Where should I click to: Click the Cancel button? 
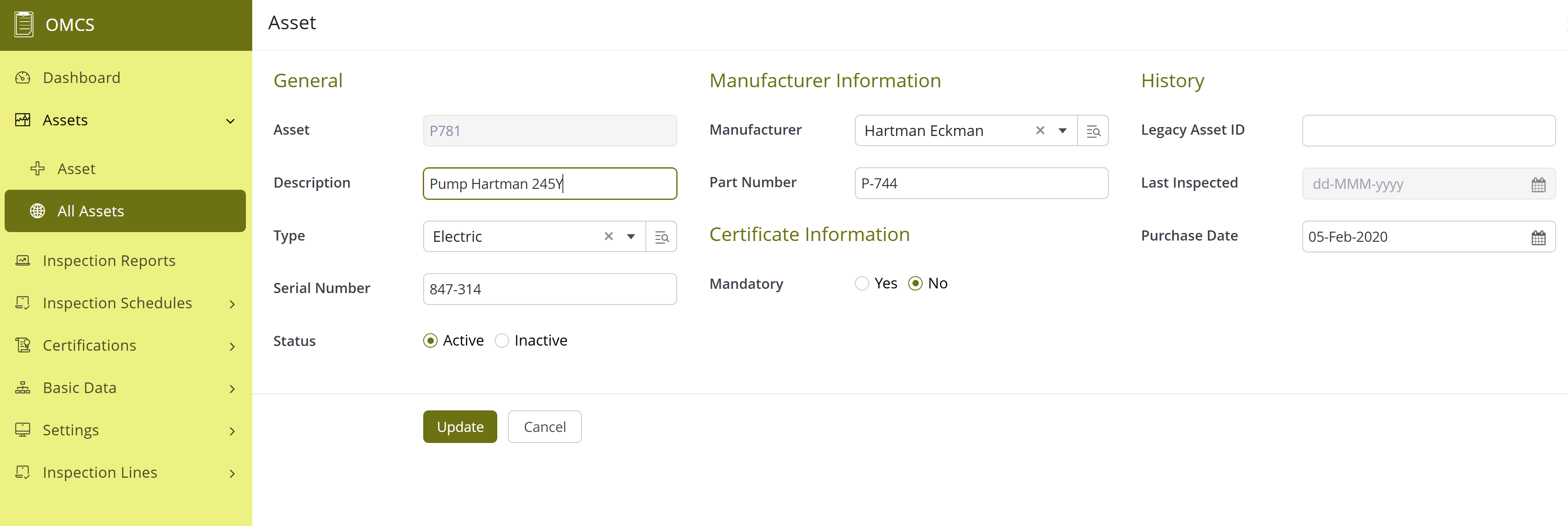(x=544, y=427)
